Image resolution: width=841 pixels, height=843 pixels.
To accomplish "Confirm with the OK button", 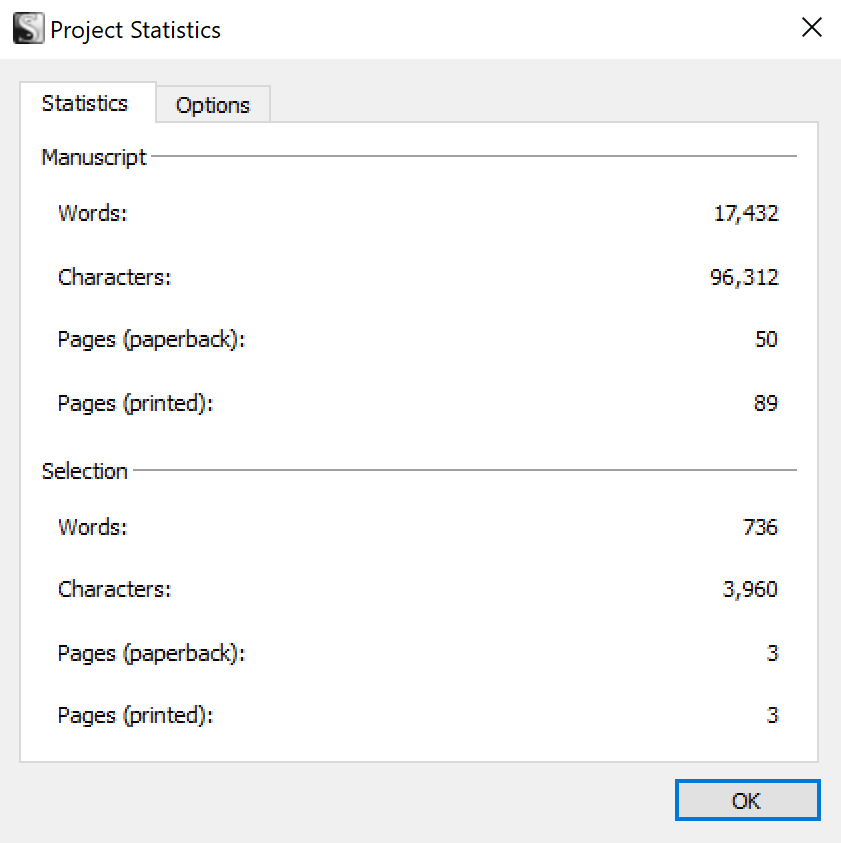I will click(x=747, y=800).
